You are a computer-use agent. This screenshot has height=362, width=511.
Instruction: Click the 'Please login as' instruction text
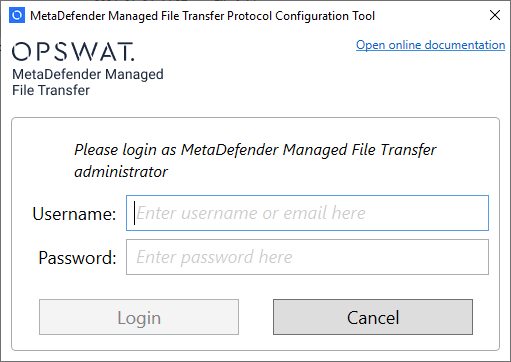125,150
